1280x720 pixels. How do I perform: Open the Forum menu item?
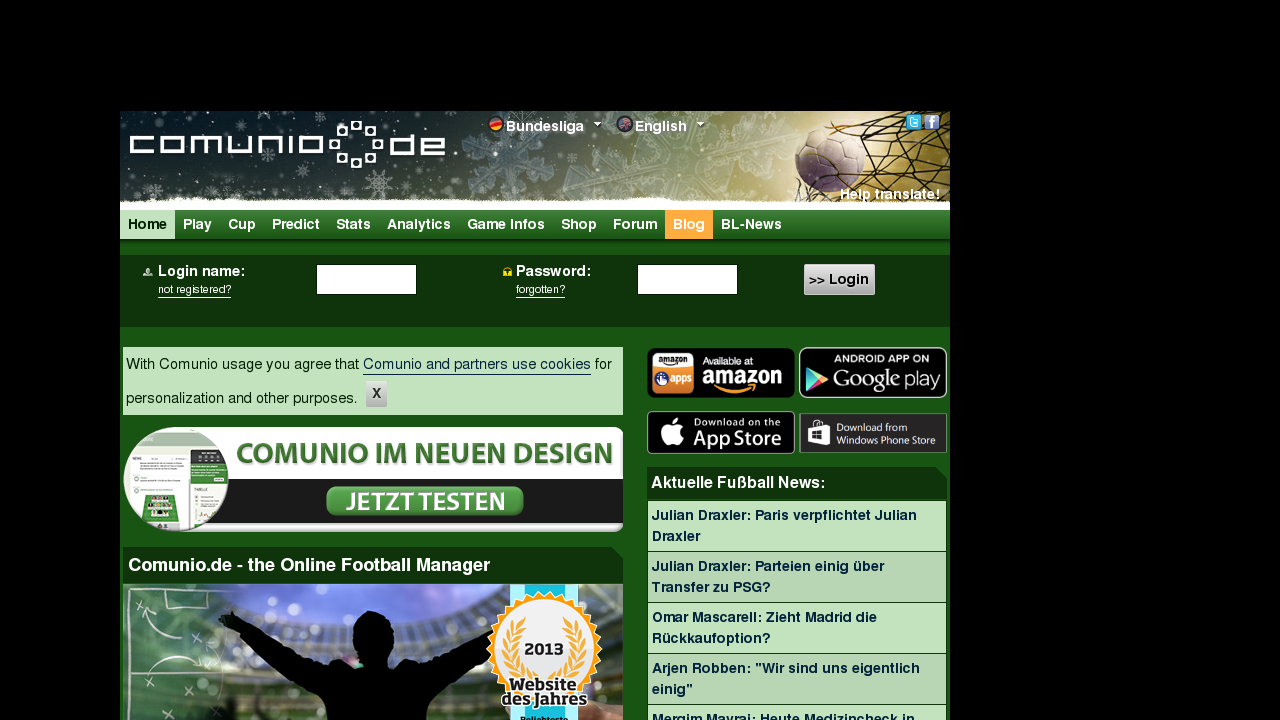click(635, 224)
